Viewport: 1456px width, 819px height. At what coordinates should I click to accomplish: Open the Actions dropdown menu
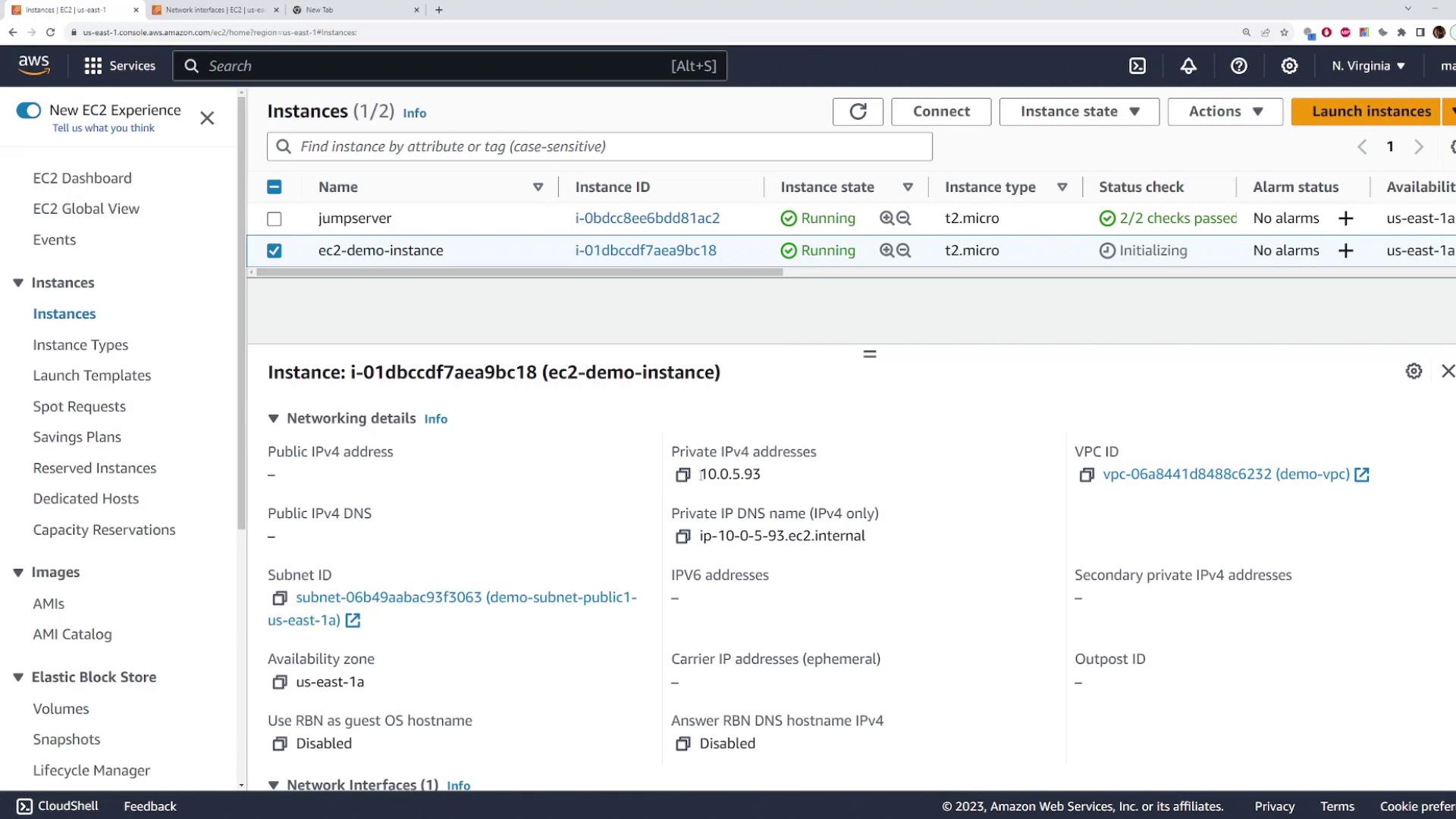(x=1225, y=111)
